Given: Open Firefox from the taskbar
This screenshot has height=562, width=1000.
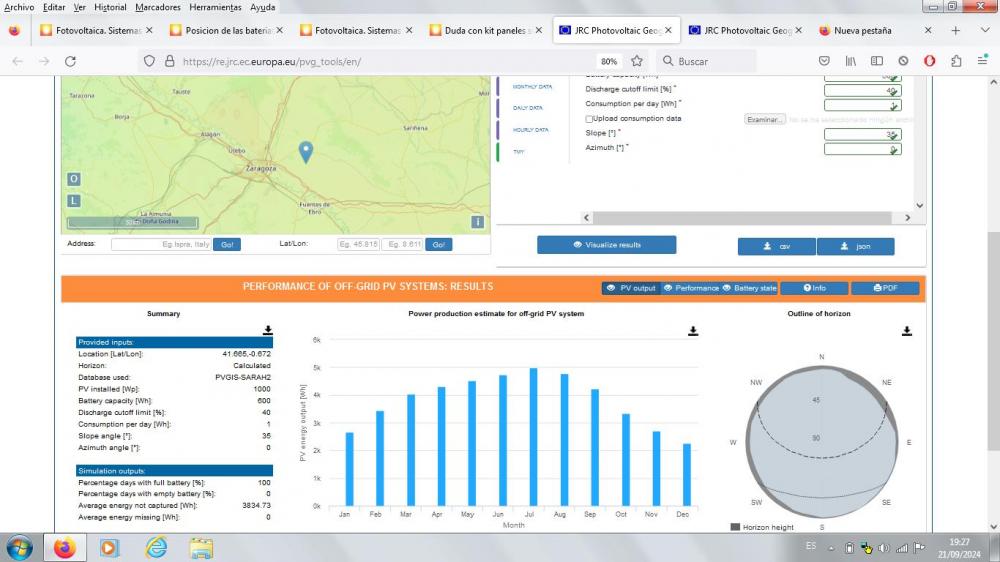Looking at the screenshot, I should [x=64, y=548].
